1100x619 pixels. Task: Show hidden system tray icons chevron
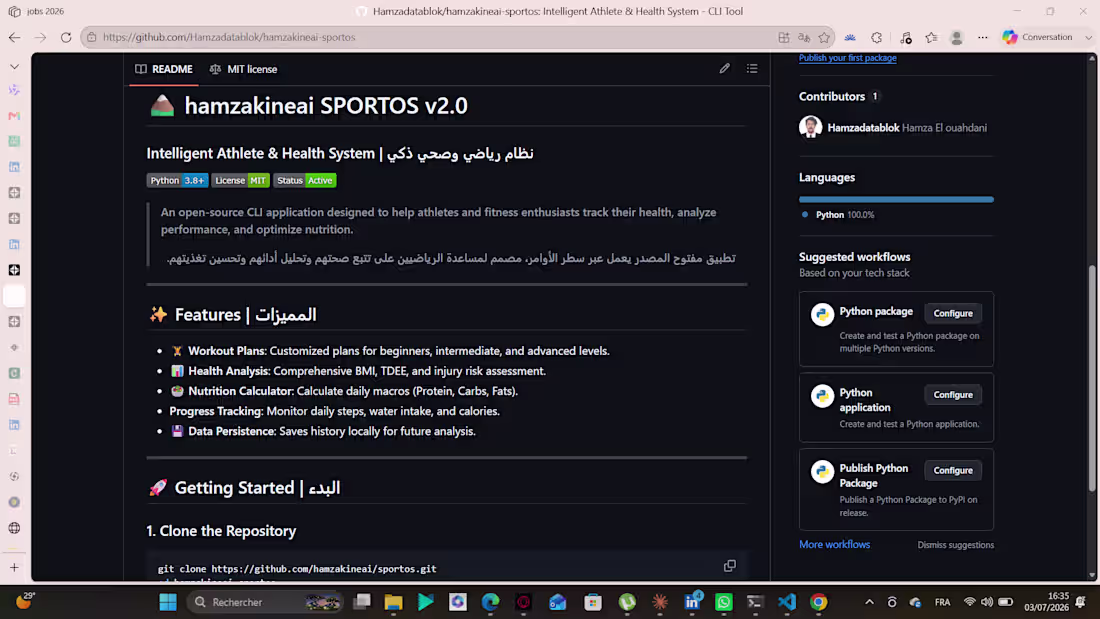869,602
